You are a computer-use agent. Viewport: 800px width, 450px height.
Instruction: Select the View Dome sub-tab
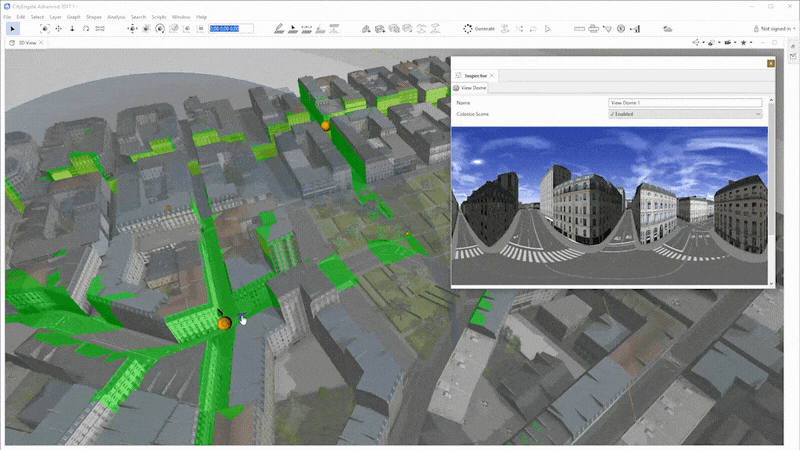pyautogui.click(x=470, y=88)
